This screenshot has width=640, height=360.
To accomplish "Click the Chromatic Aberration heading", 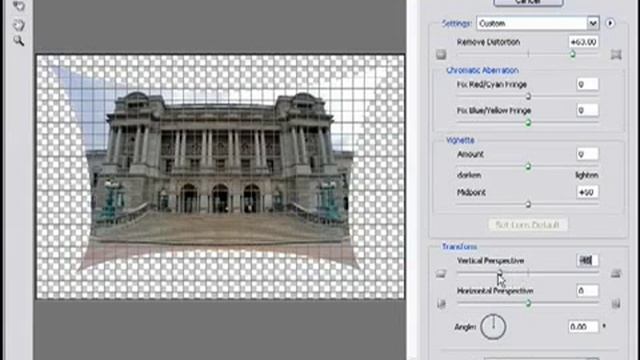I will (482, 70).
